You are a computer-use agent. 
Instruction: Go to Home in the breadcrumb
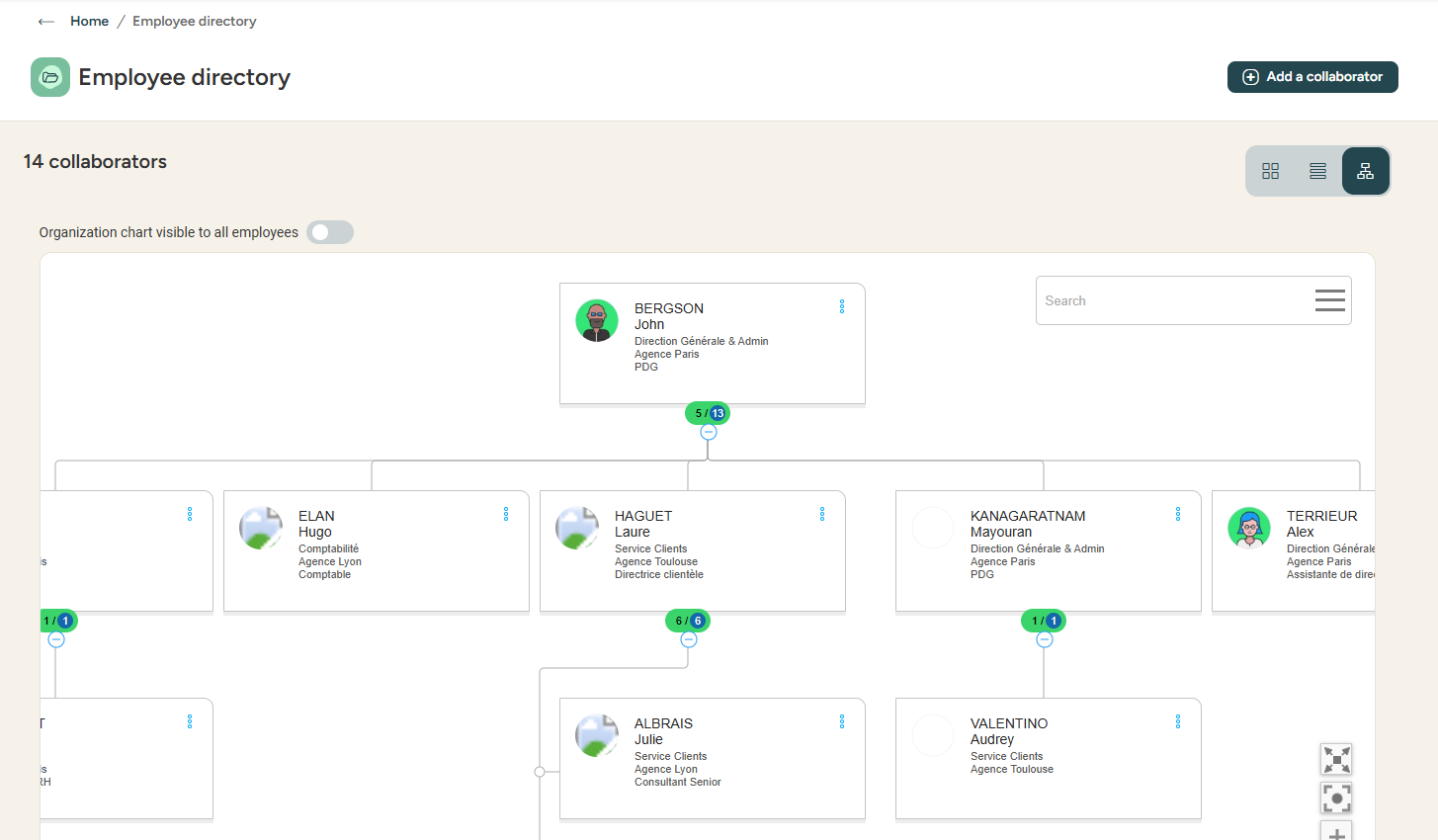(89, 22)
